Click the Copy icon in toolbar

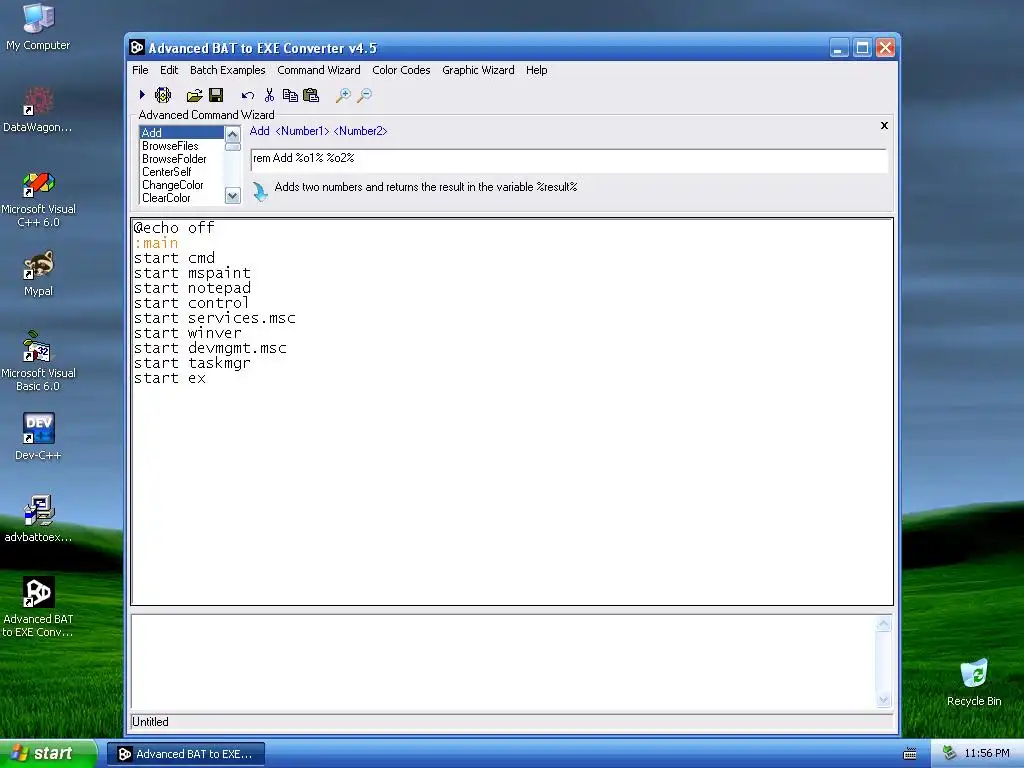(x=290, y=95)
